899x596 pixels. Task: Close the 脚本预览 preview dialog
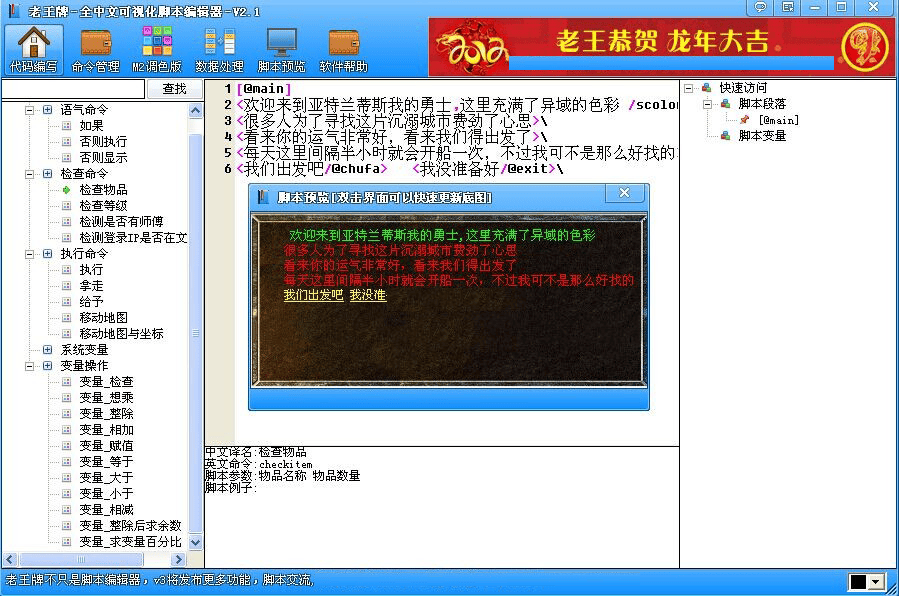pyautogui.click(x=624, y=193)
